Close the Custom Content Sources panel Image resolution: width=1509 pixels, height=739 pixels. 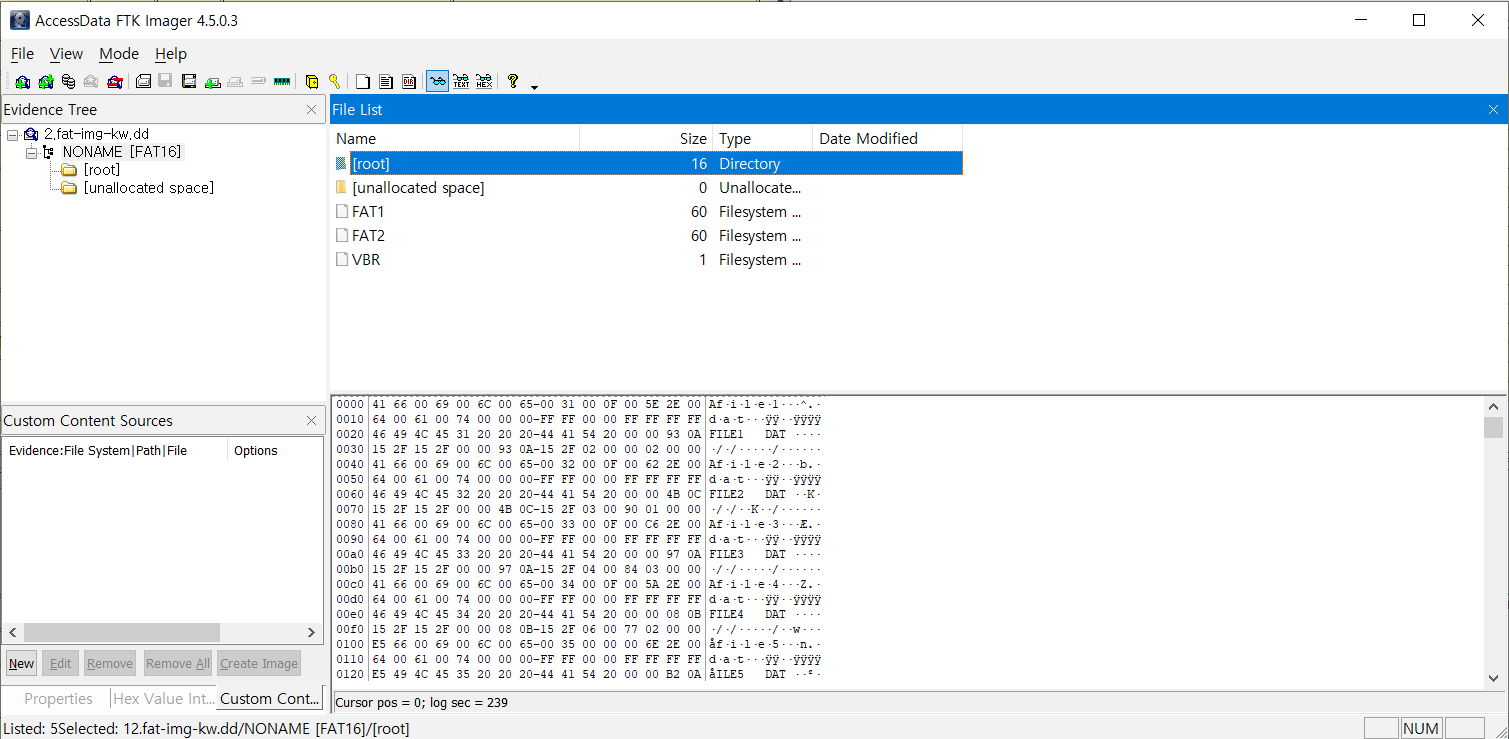click(311, 421)
